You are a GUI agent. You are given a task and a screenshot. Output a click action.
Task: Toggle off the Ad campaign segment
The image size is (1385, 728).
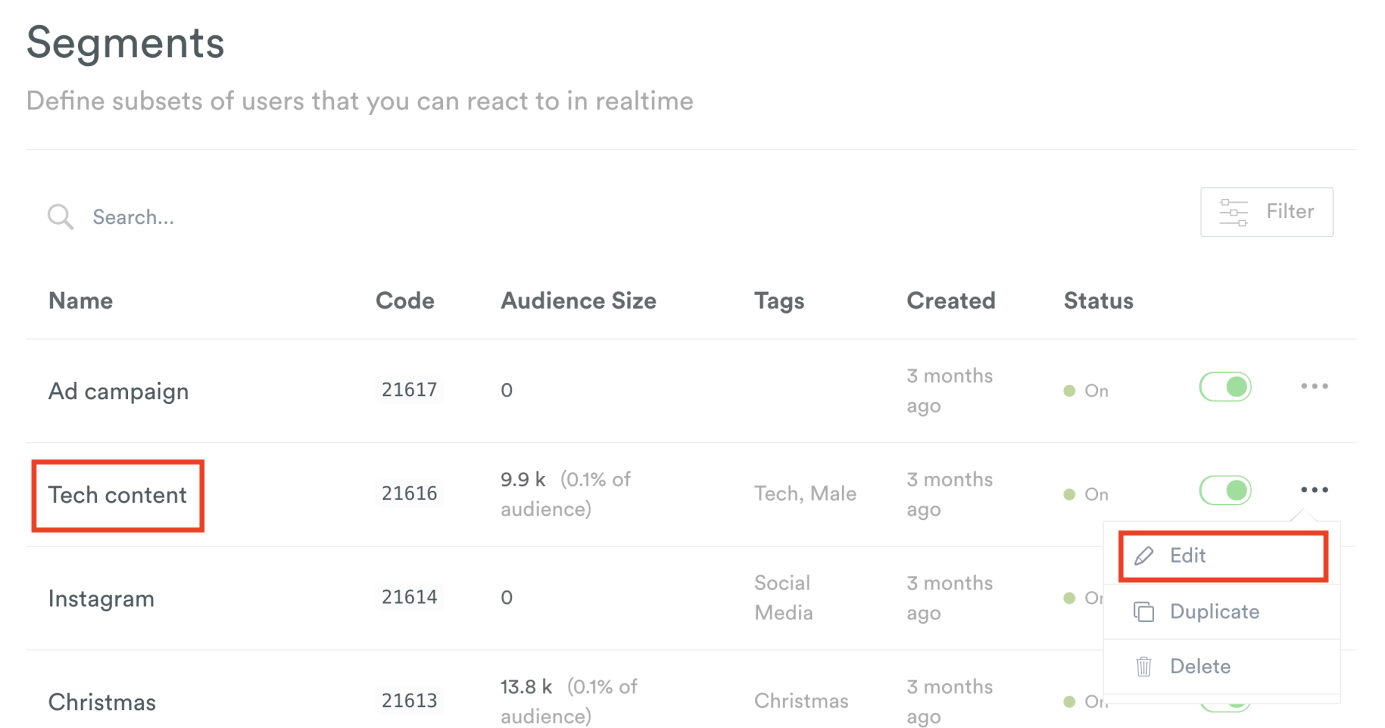[1226, 387]
